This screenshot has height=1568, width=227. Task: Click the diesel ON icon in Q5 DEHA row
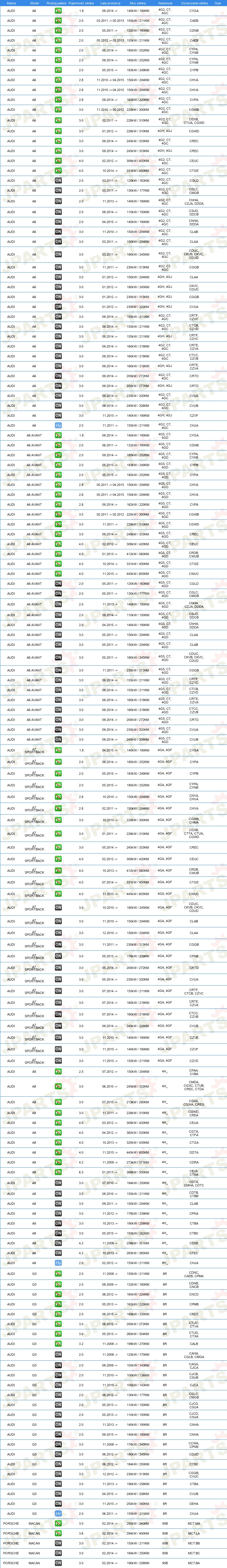pos(58,1504)
